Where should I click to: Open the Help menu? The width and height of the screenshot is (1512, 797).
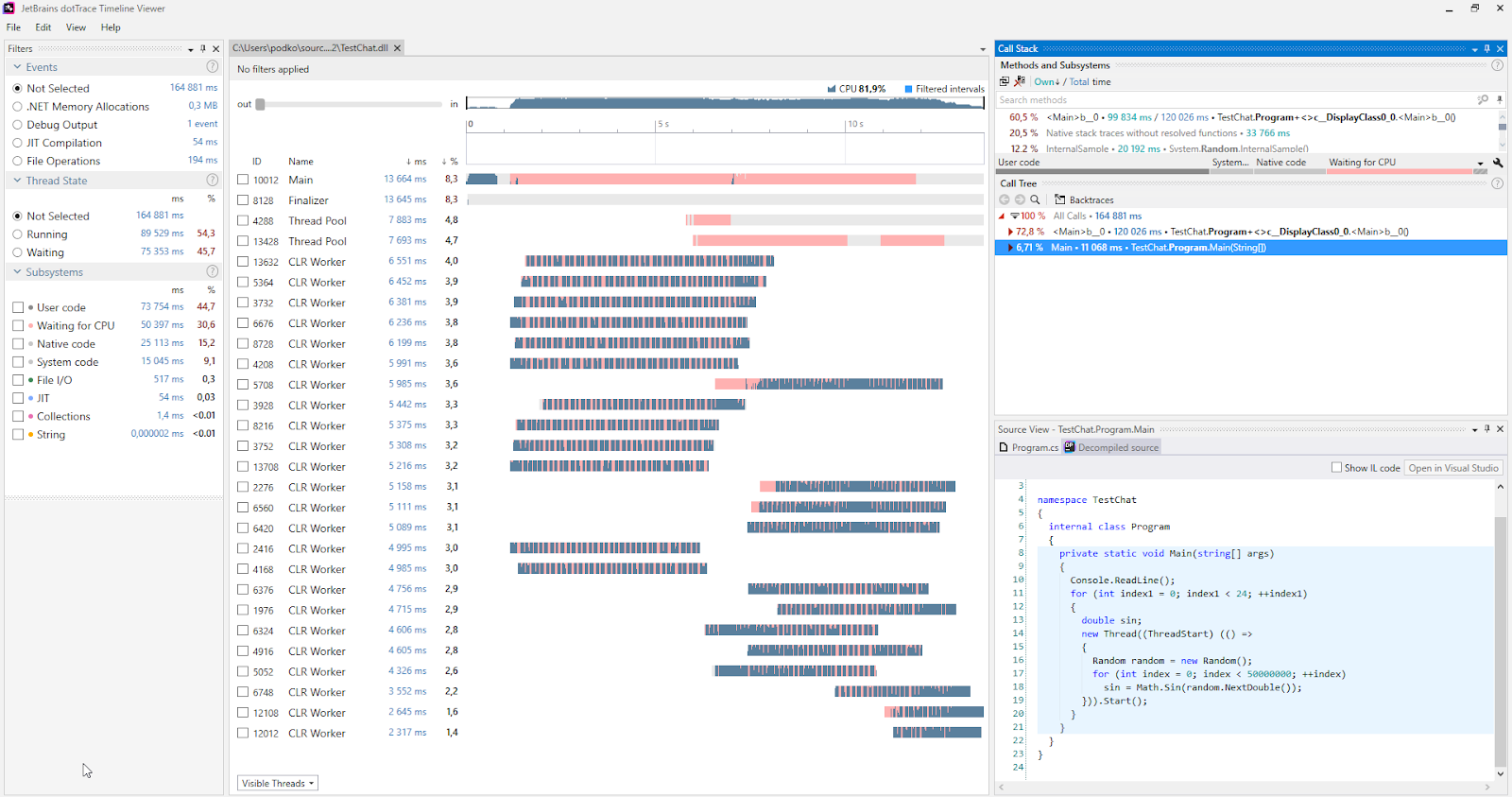[x=111, y=27]
